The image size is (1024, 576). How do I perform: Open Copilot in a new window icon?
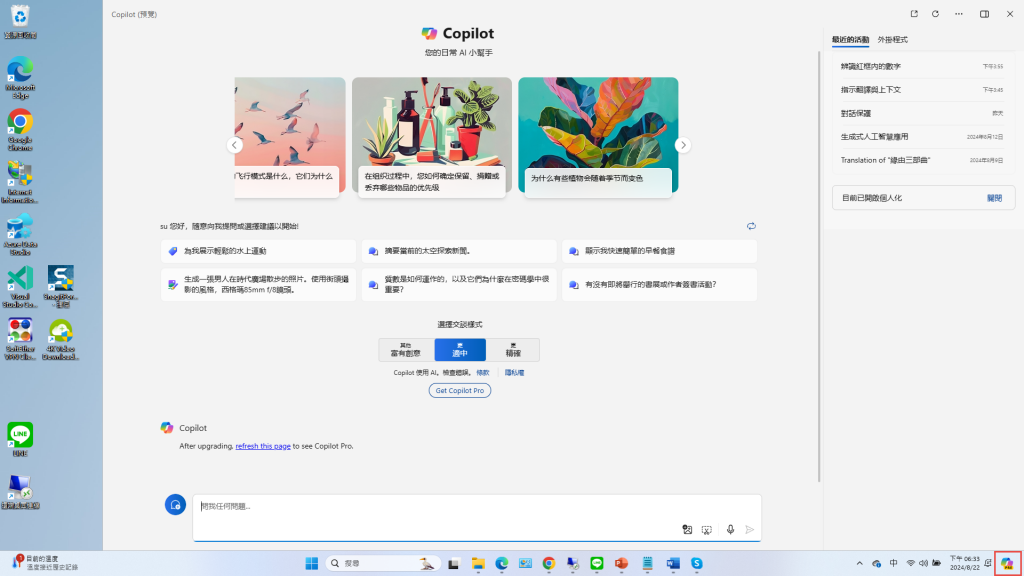914,14
